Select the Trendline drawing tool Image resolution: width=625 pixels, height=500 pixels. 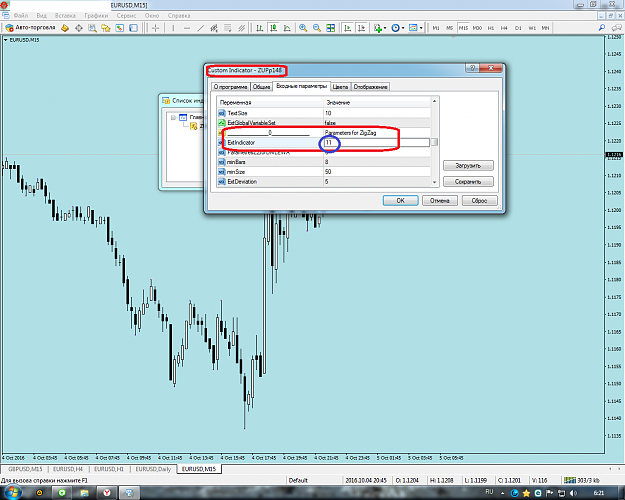pos(200,28)
